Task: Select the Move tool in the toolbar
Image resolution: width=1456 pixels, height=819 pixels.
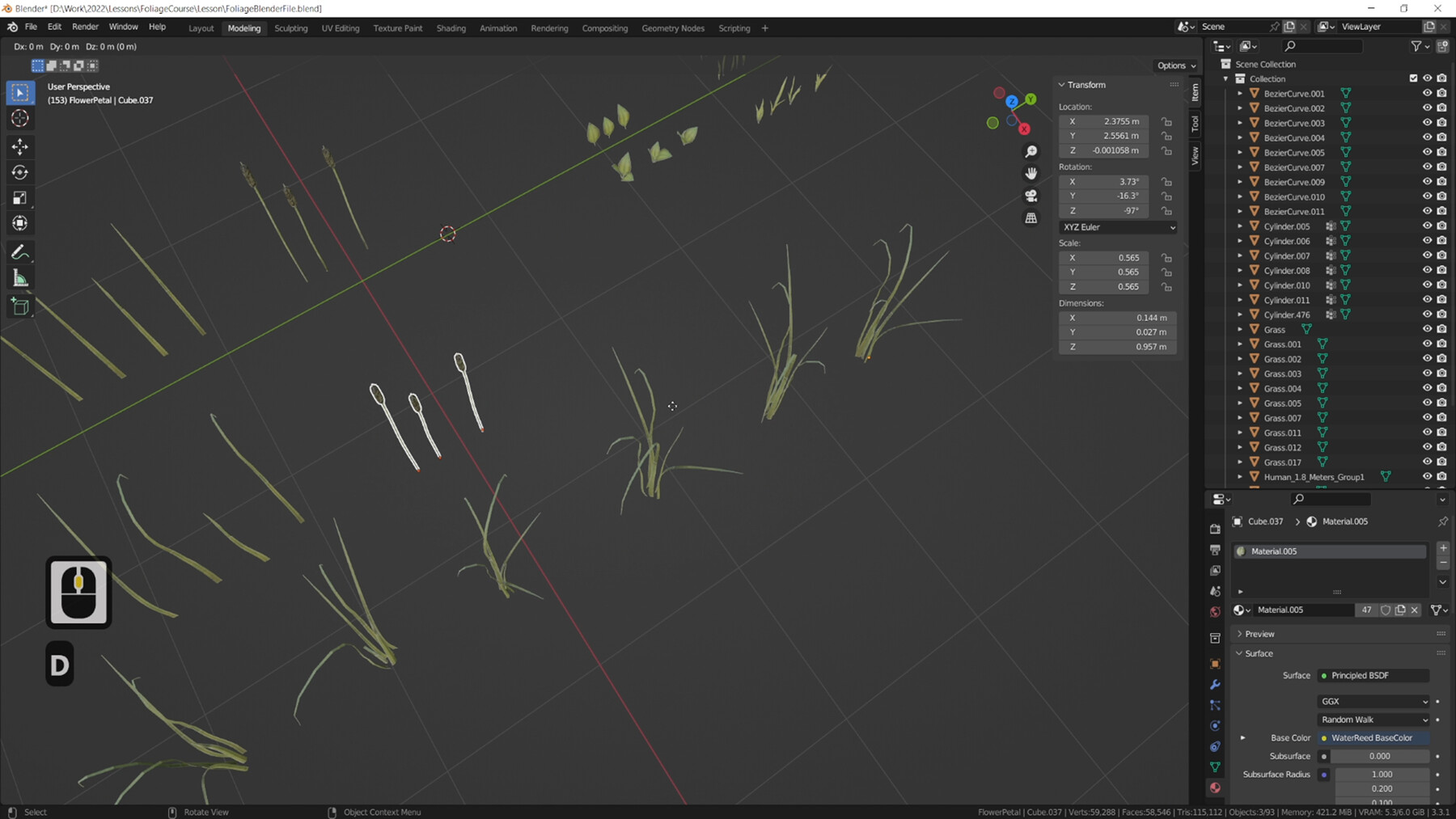Action: coord(20,146)
